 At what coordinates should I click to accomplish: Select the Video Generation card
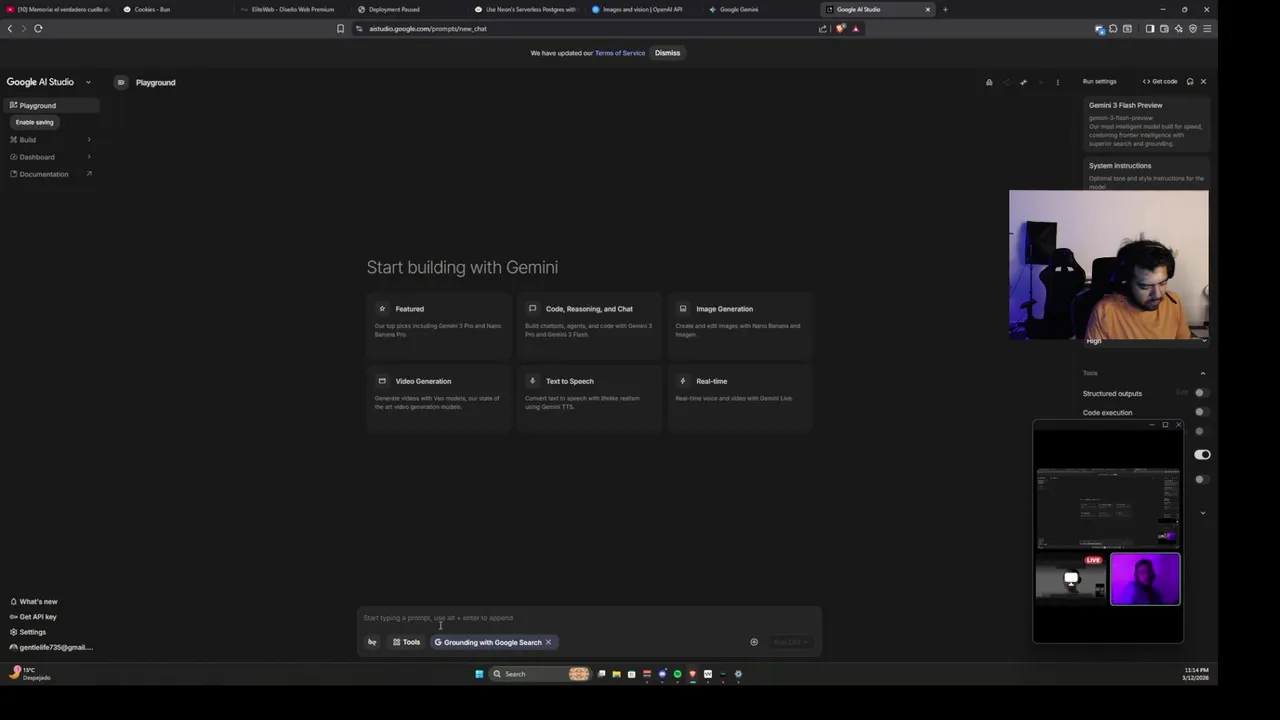439,397
